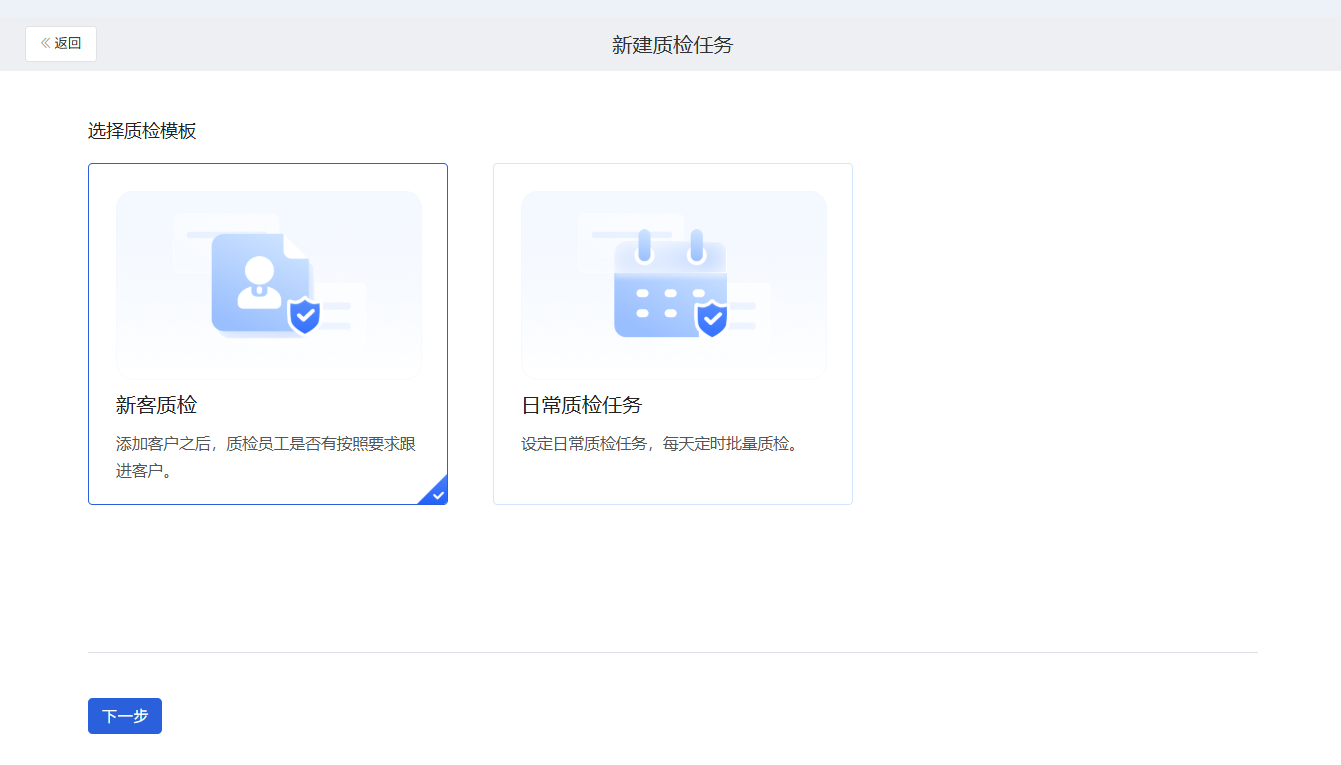Click the 新建质检任务 page title
This screenshot has width=1341, height=765.
point(672,45)
